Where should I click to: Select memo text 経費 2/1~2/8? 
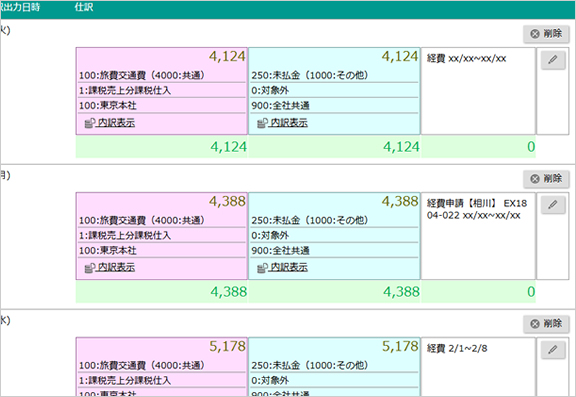(x=457, y=348)
